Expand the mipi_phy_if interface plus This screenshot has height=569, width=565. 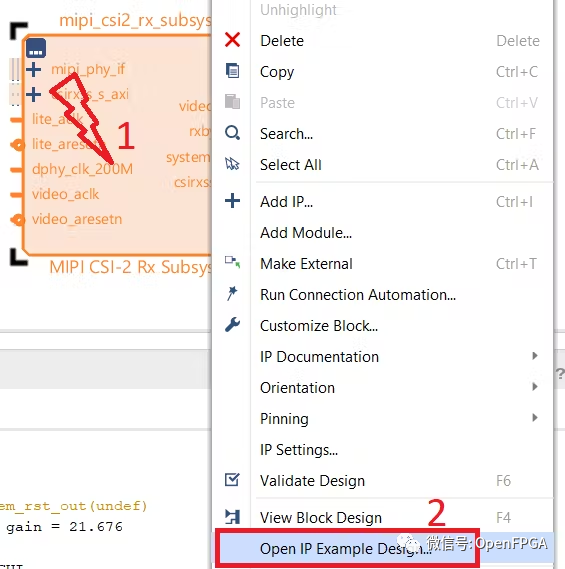point(33,69)
